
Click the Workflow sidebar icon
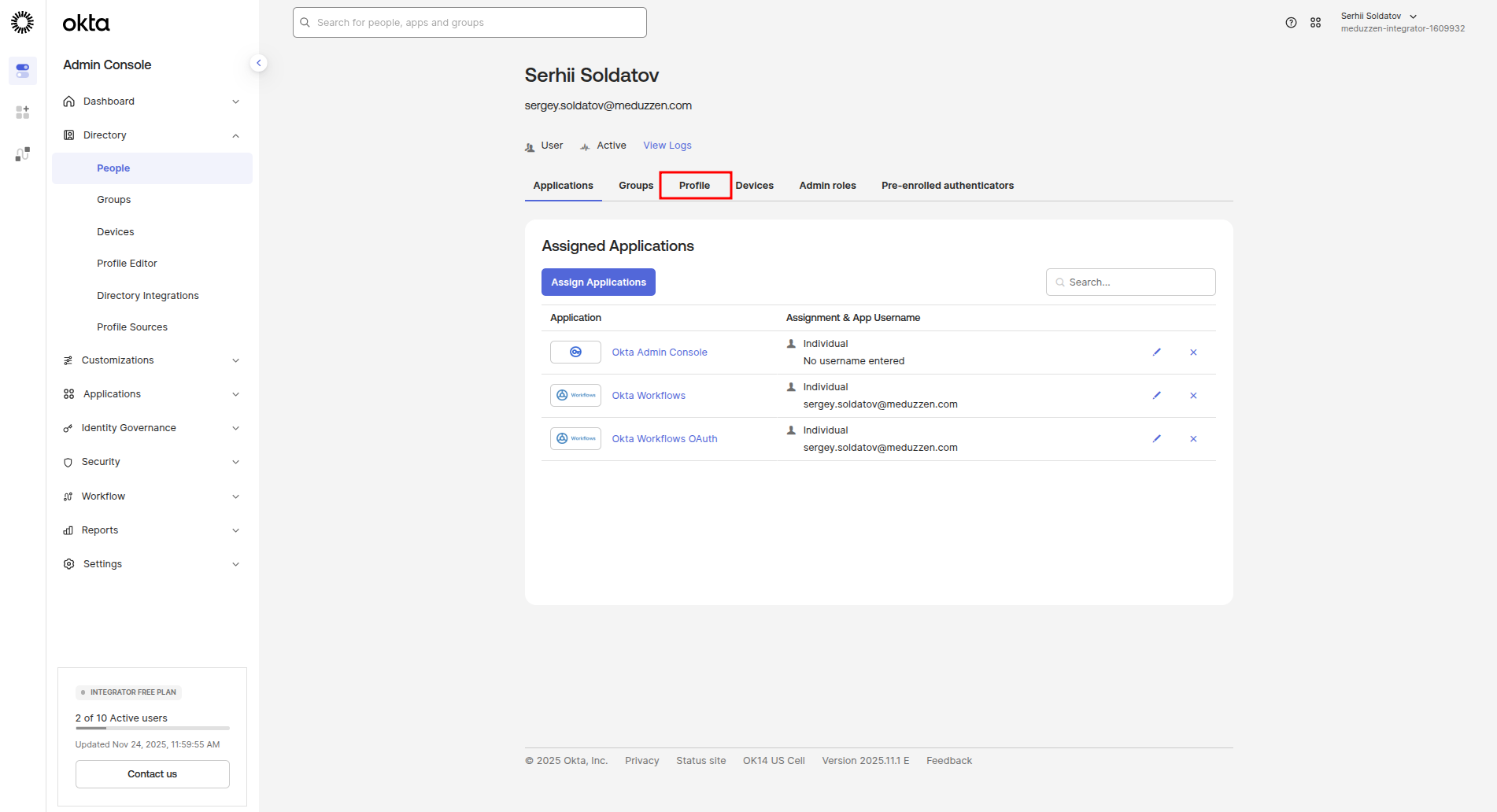click(x=68, y=496)
